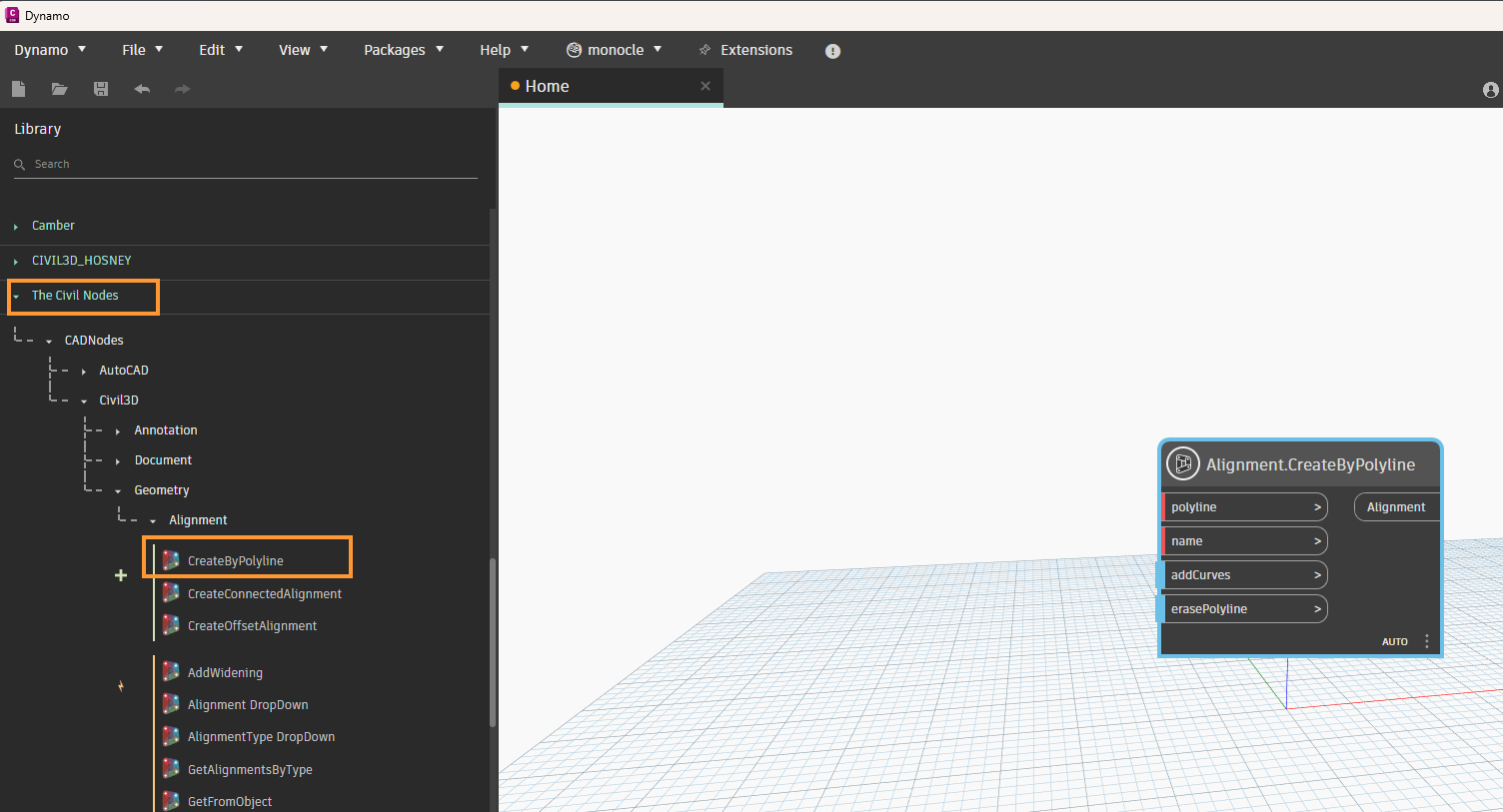
Task: Click the erasePolyline input port on node
Action: coord(1244,609)
